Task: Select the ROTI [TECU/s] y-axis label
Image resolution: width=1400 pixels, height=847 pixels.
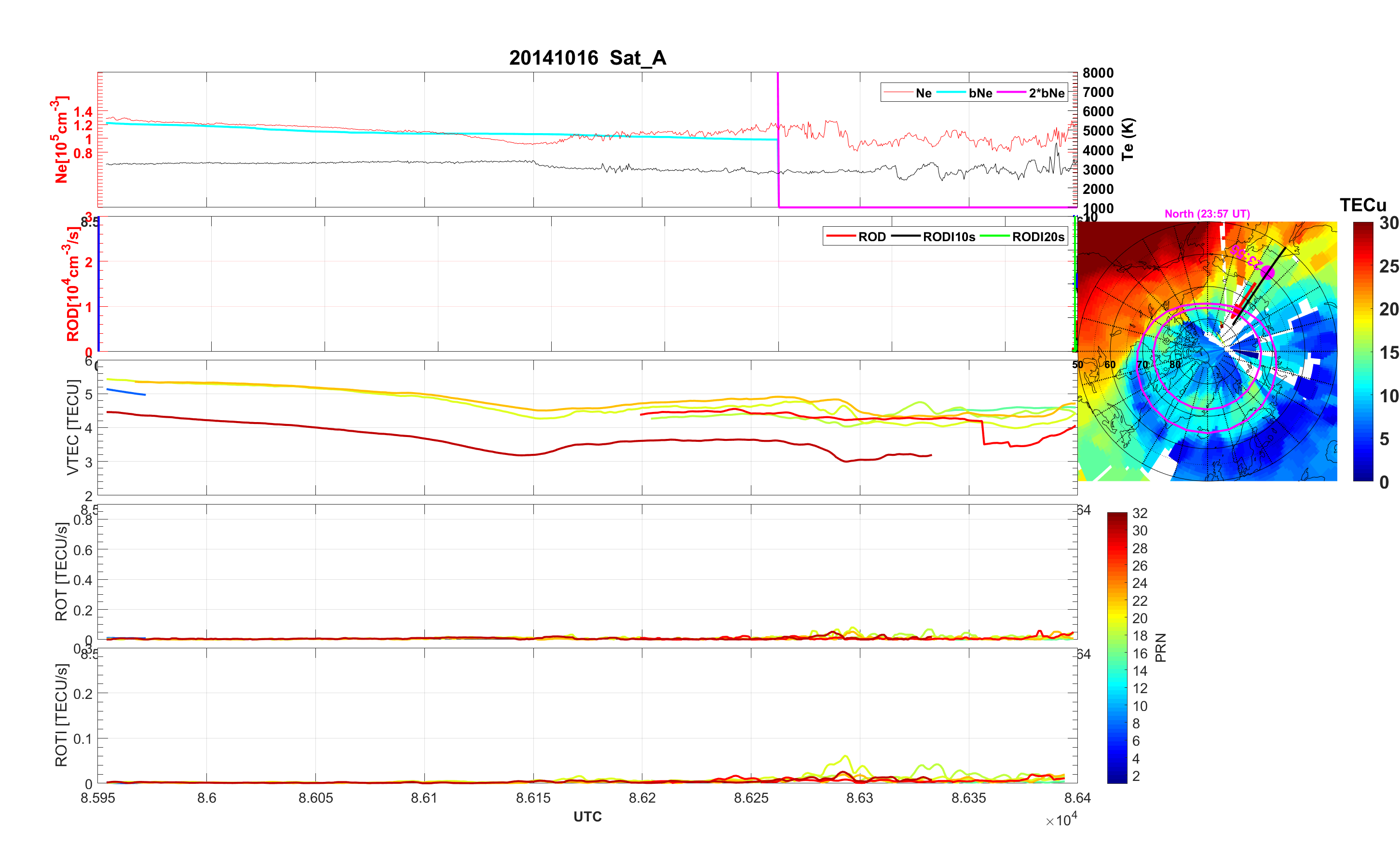Action: 61,715
